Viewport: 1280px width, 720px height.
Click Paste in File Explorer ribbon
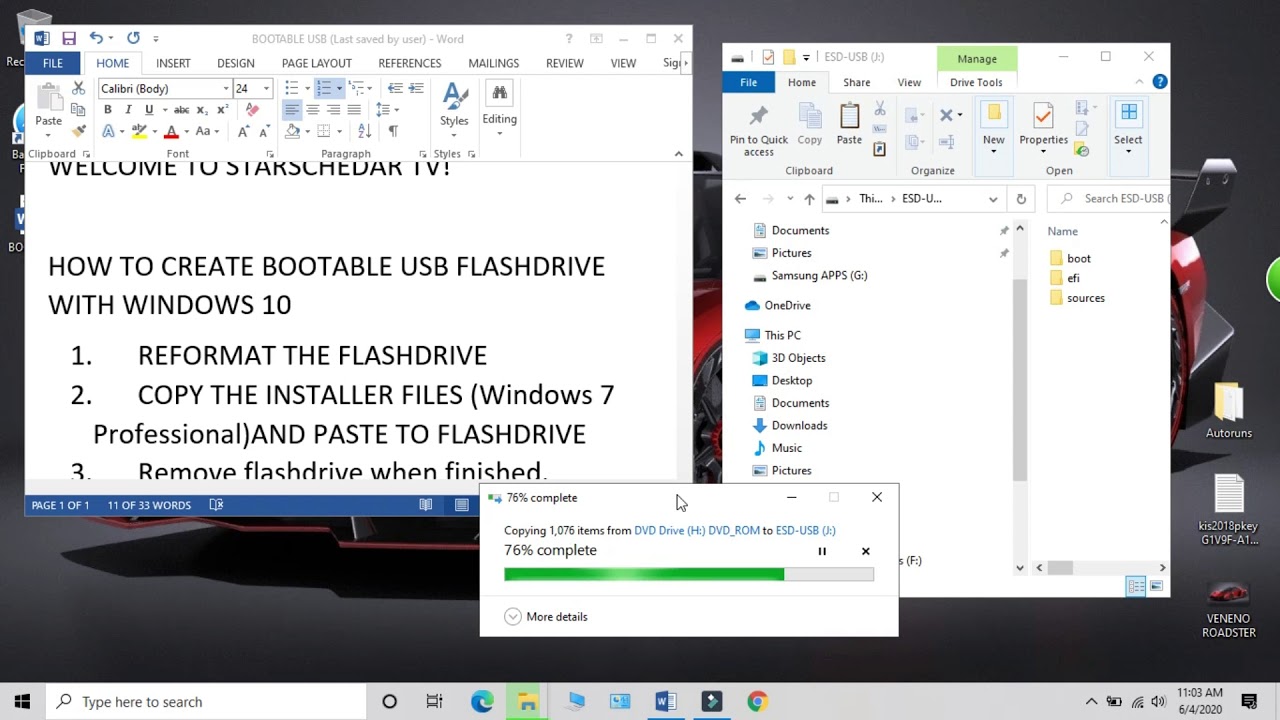pyautogui.click(x=849, y=125)
